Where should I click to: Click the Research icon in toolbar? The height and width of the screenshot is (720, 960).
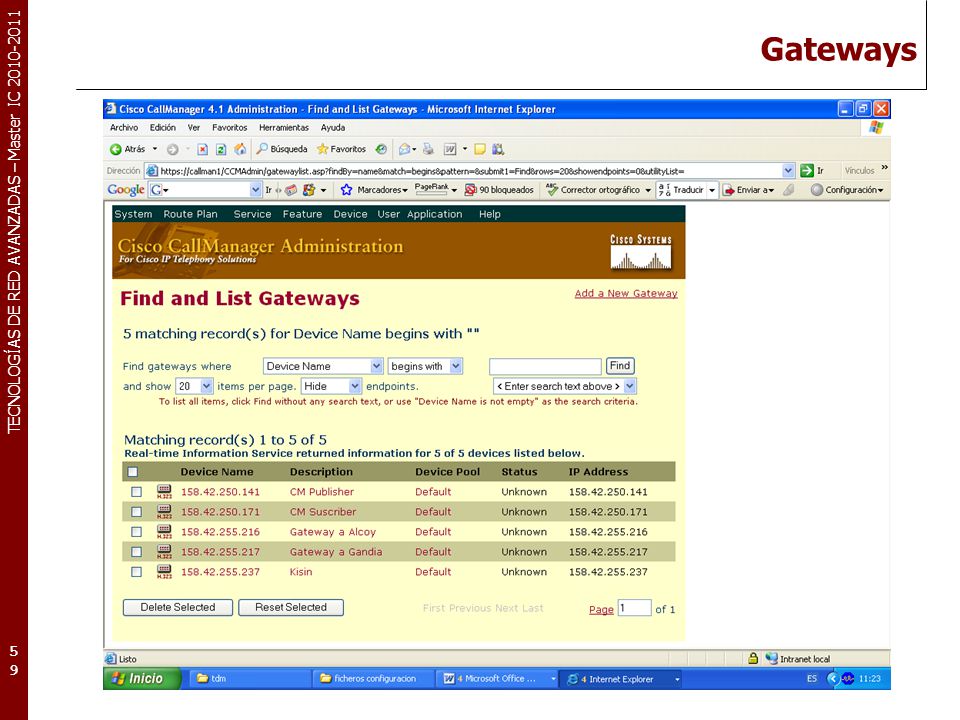498,149
